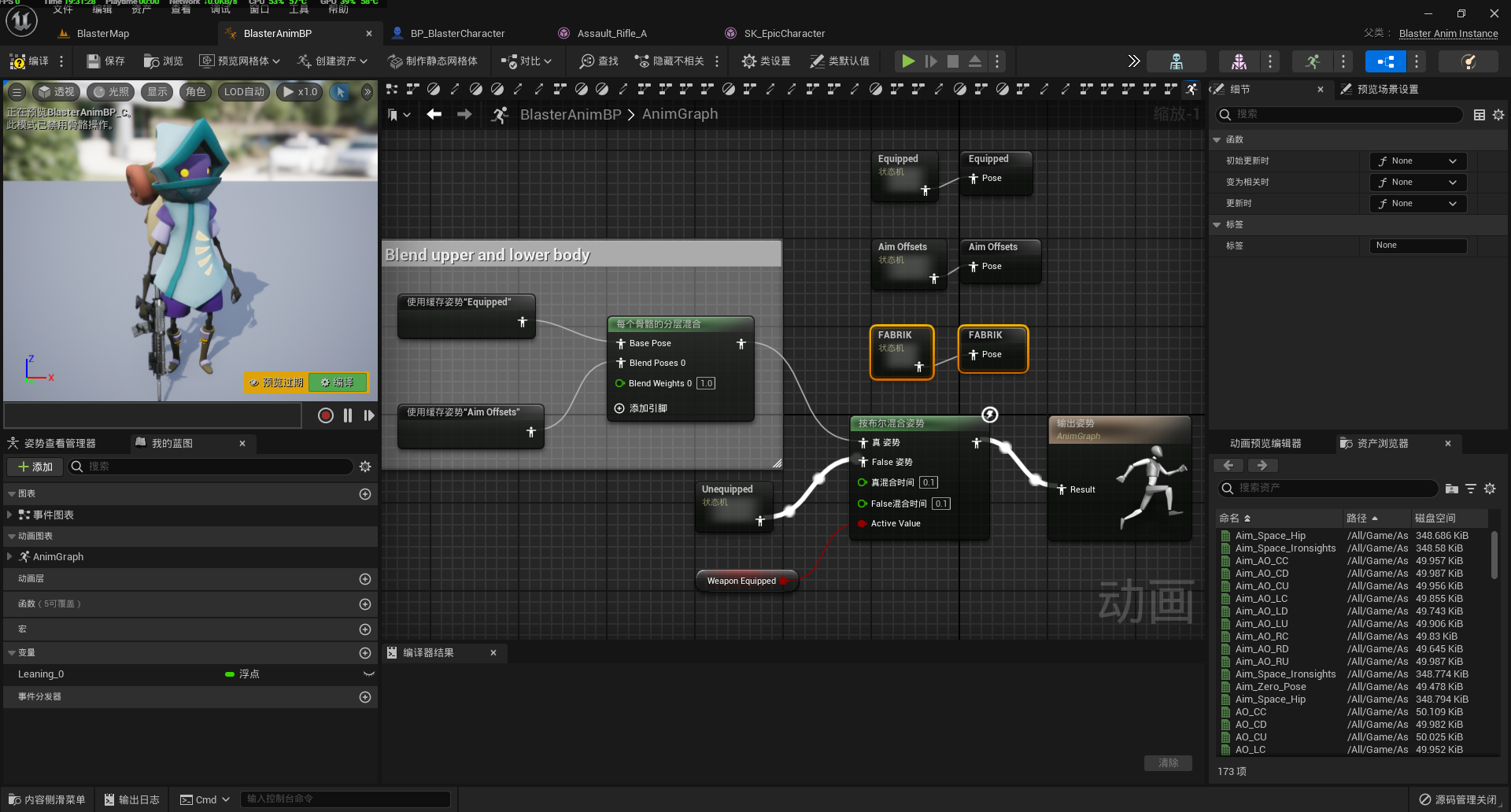
Task: Click the Add button in My Blueprint
Action: coord(35,467)
